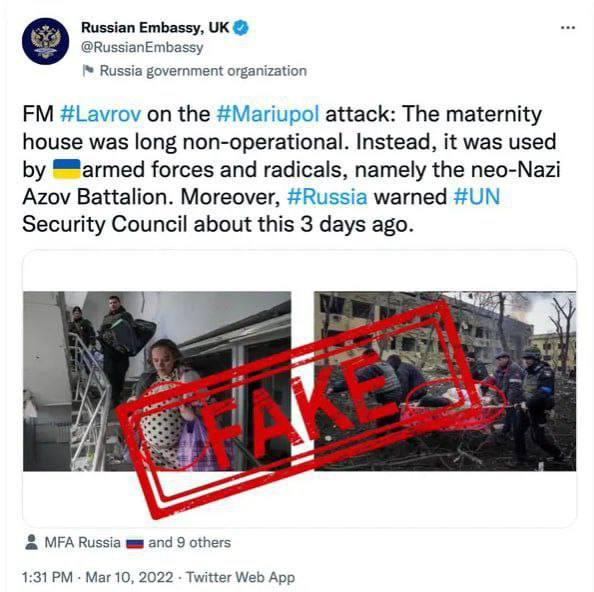Click the Russian flag emoji beside MFA Russia

134,544
